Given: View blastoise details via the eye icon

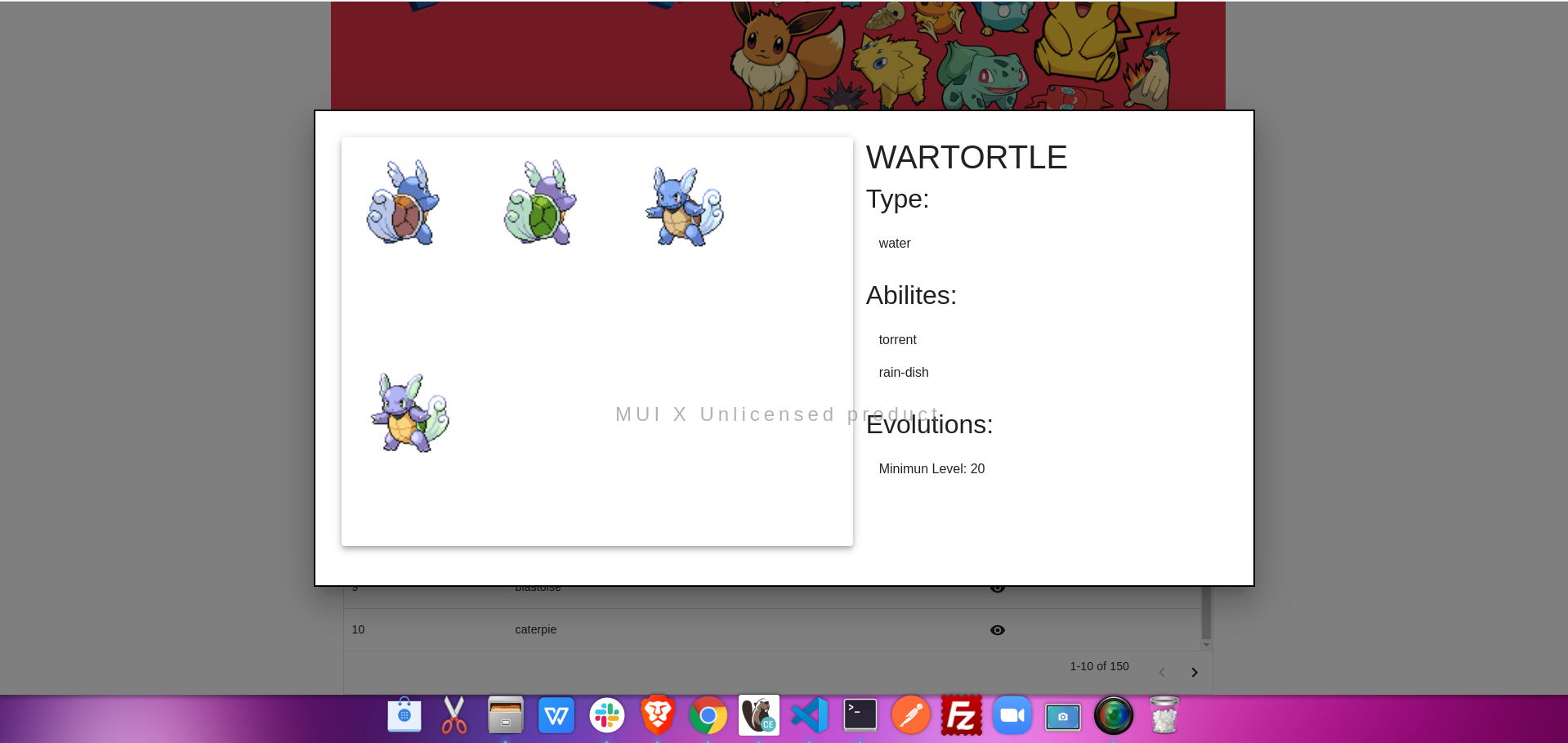Looking at the screenshot, I should pos(997,587).
